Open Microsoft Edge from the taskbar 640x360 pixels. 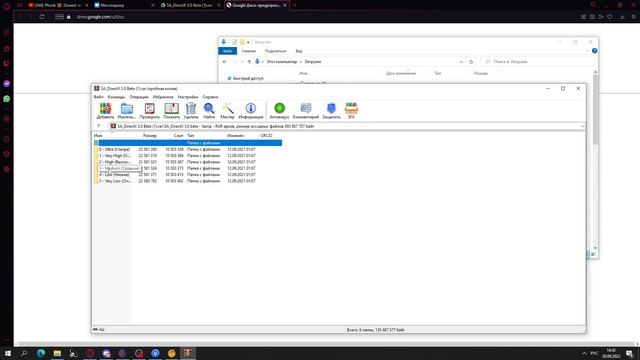click(x=41, y=353)
